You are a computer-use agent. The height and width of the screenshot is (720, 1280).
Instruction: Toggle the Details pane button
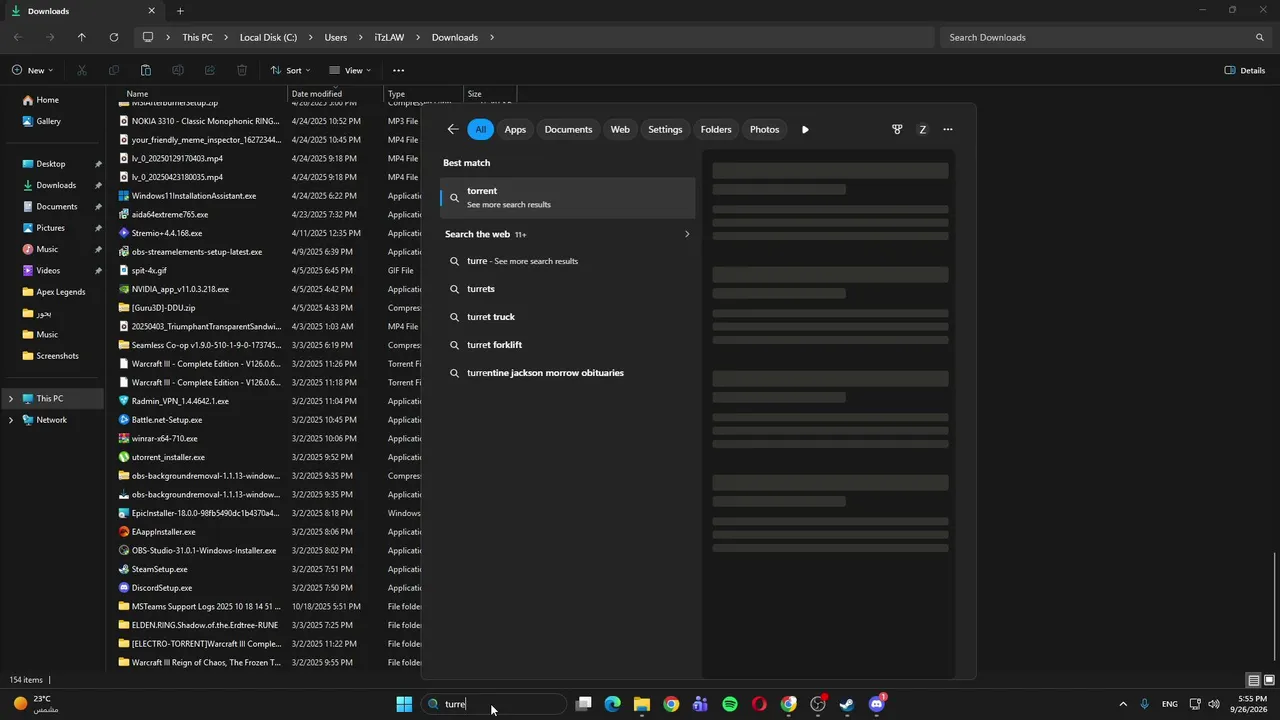coord(1245,70)
